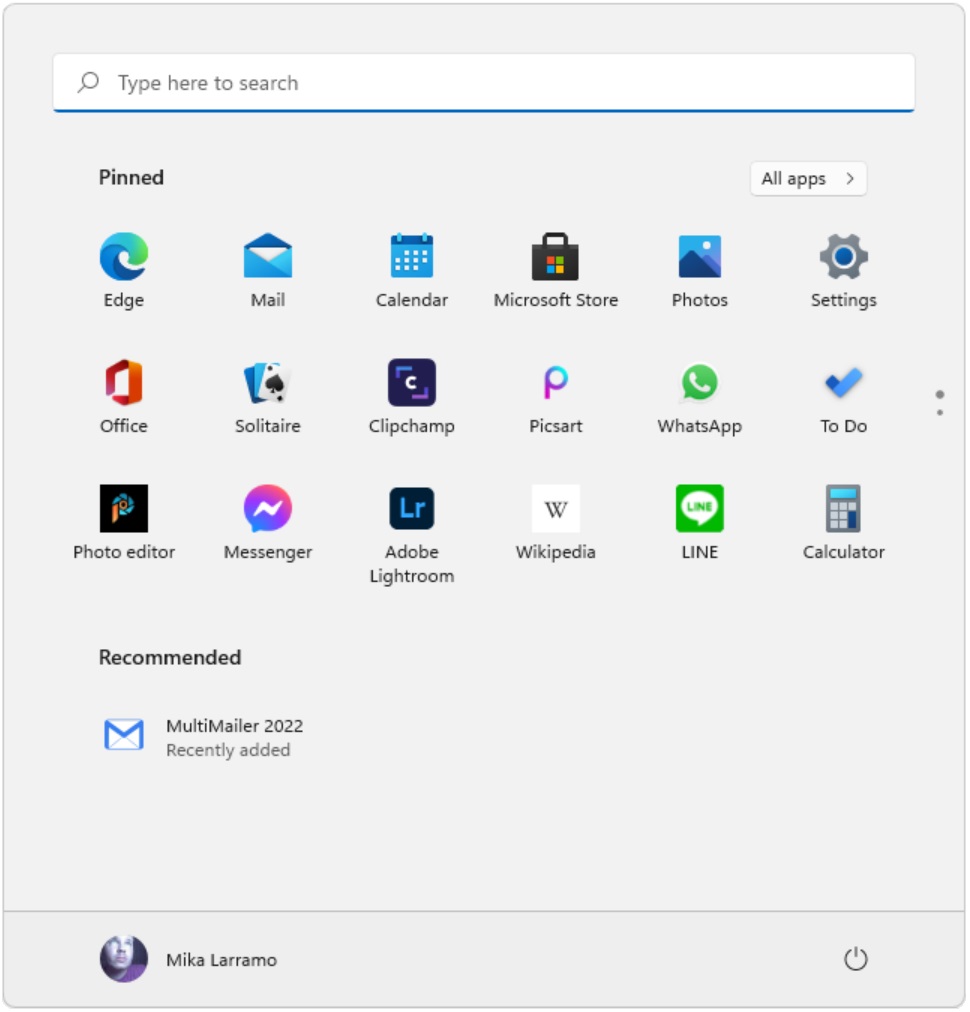Open the Wikipedia app

coord(555,509)
